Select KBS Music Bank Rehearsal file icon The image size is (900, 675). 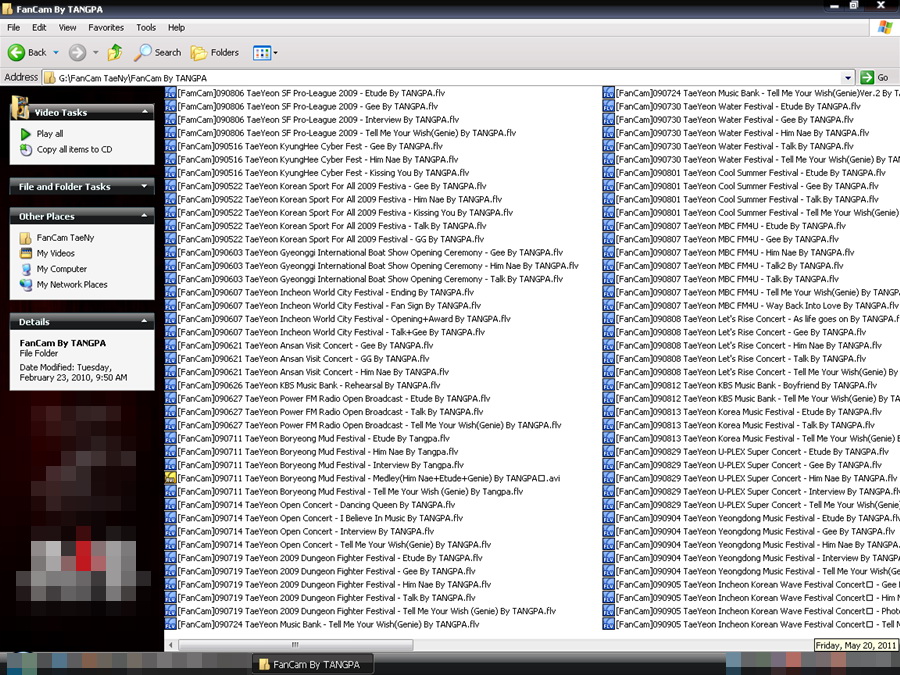(170, 385)
